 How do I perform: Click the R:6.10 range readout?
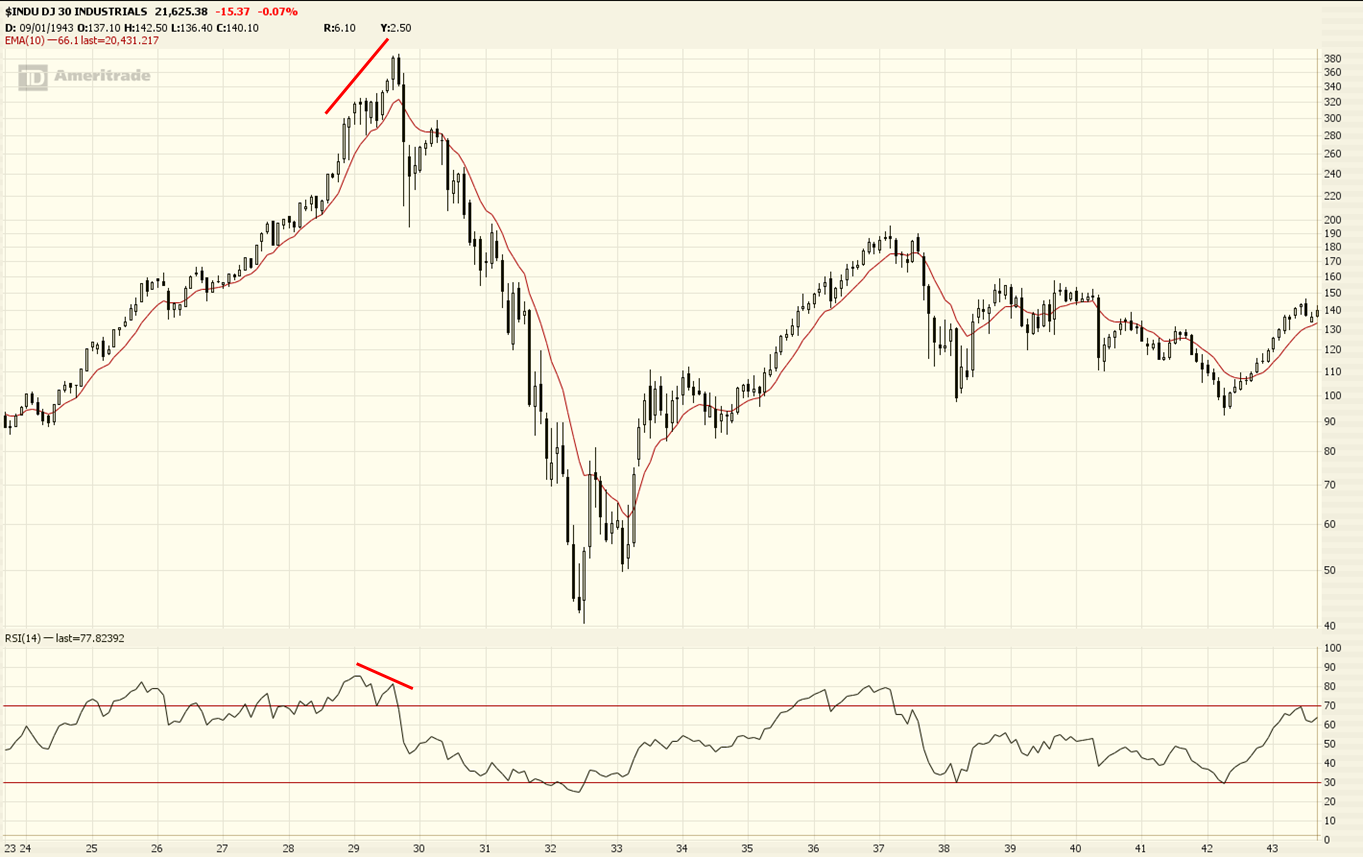(x=340, y=28)
